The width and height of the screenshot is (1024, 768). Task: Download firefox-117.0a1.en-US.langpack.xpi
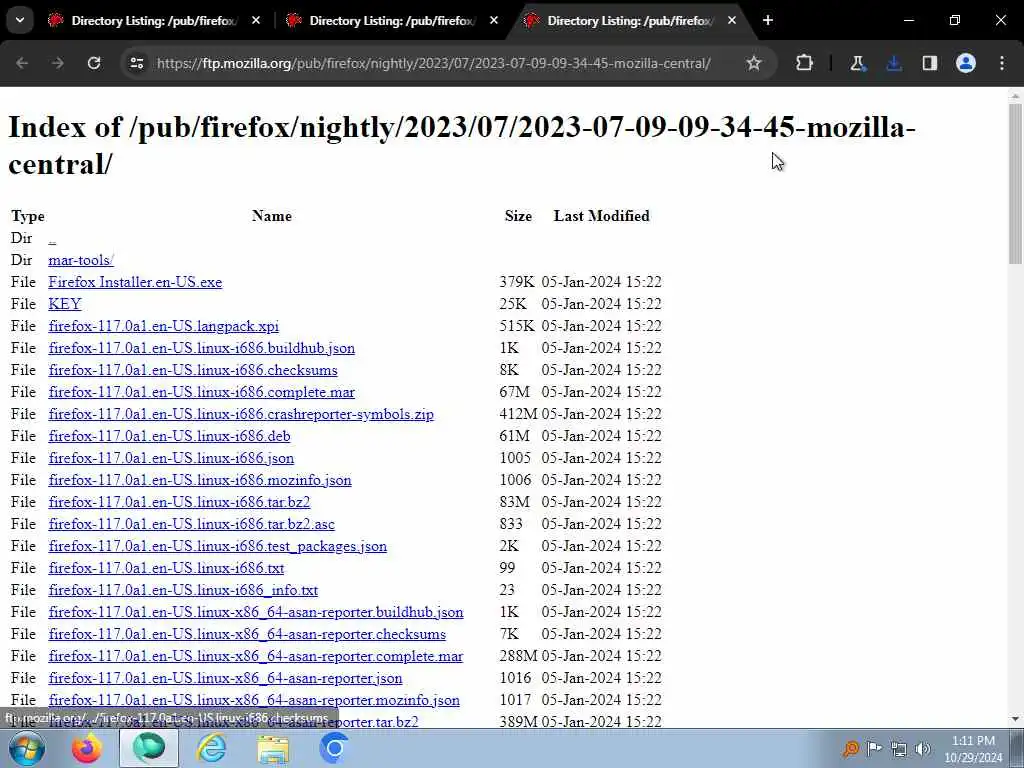[163, 326]
